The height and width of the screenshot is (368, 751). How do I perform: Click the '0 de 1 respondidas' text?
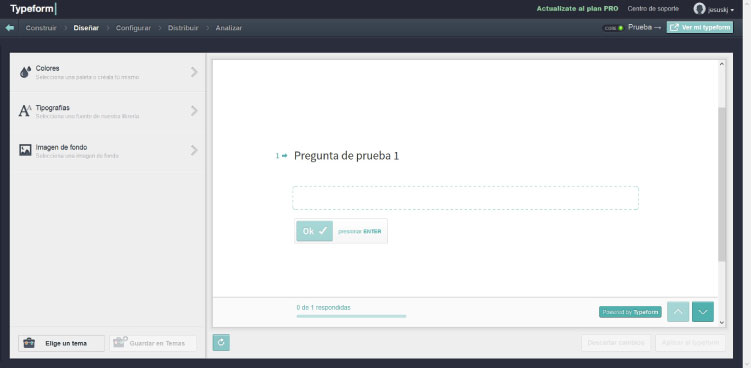[x=323, y=308]
